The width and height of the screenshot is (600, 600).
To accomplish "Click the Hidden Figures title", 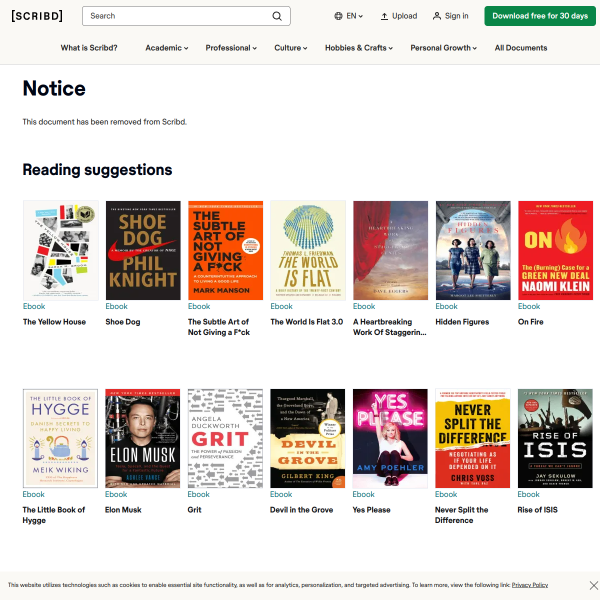I will coord(462,322).
